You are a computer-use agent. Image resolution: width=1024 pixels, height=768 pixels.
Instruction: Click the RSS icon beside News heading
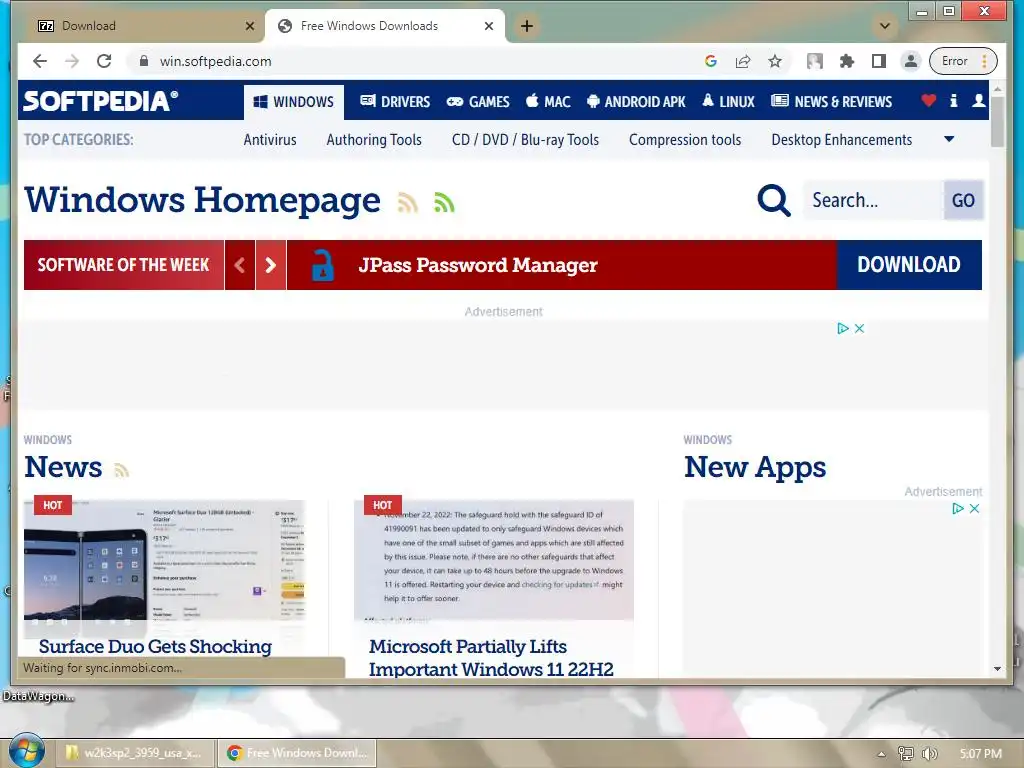[x=121, y=470]
